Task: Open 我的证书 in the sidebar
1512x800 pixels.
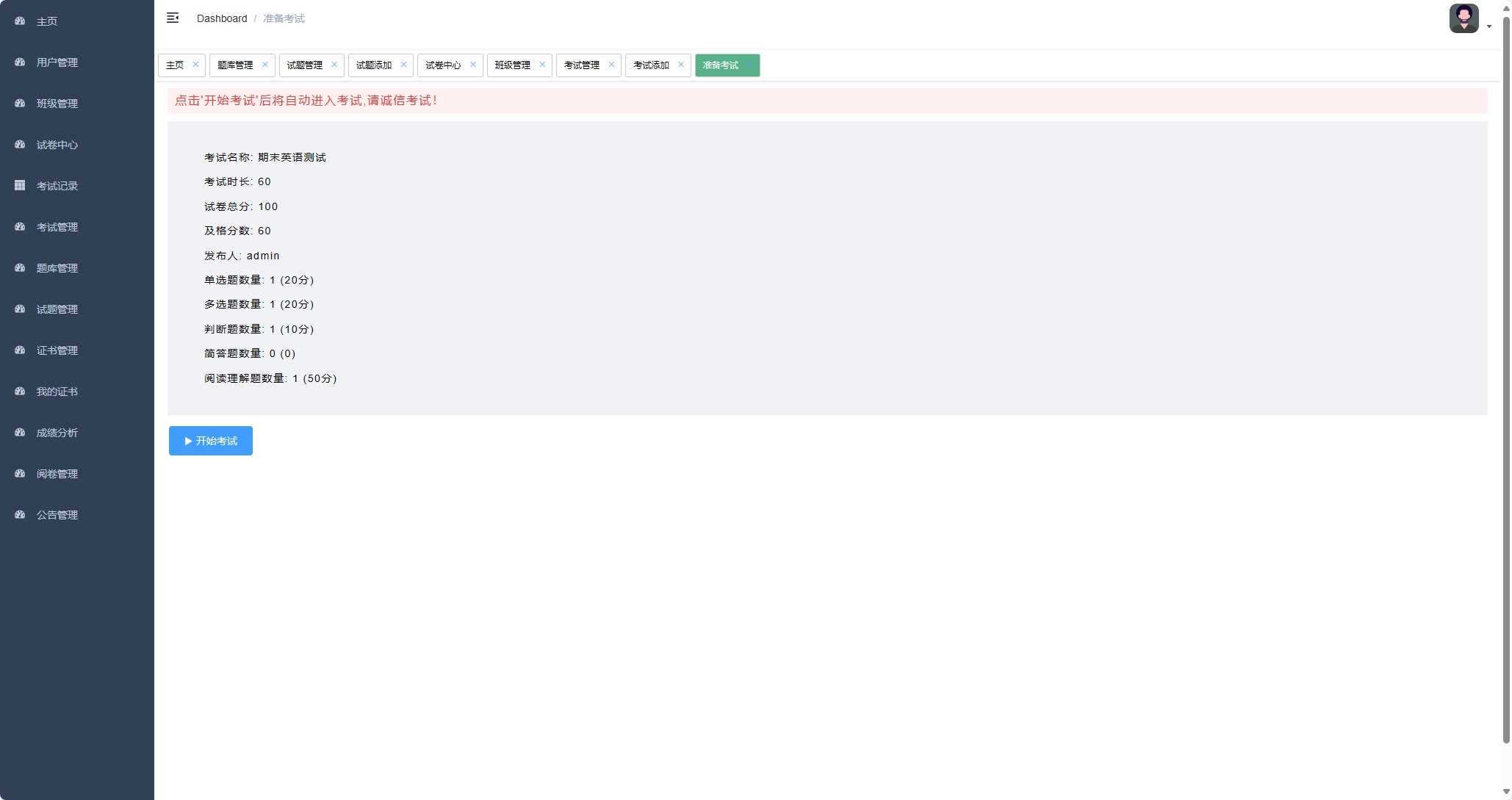Action: [57, 392]
